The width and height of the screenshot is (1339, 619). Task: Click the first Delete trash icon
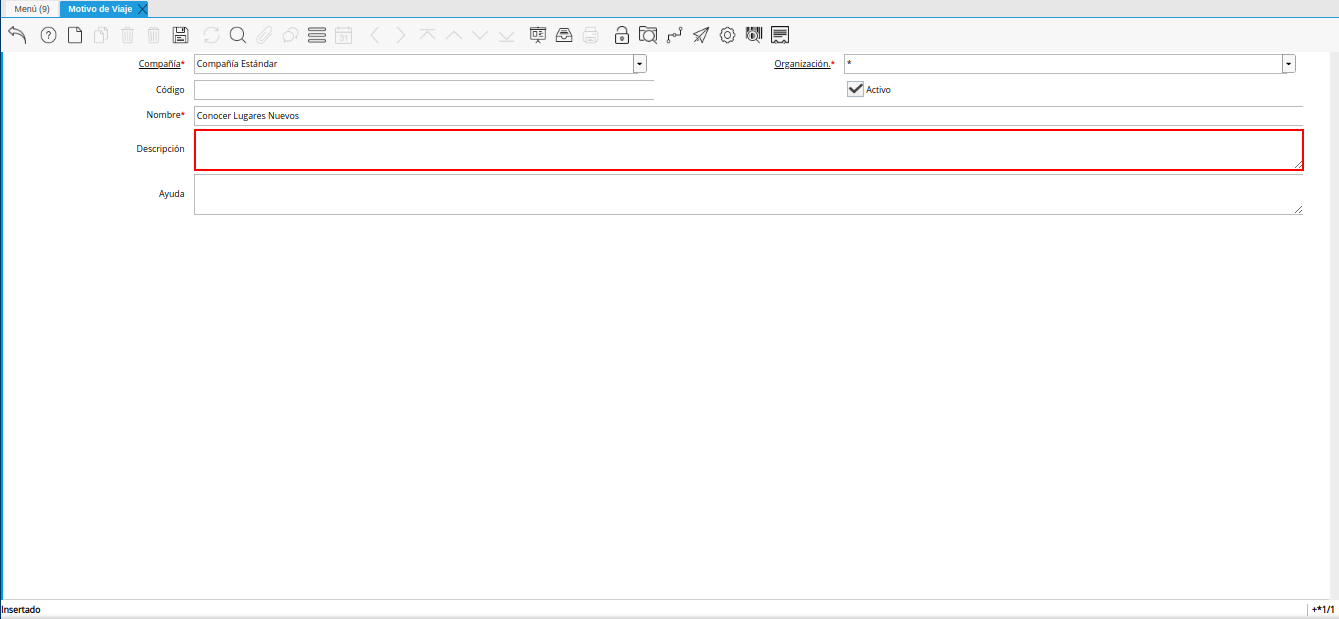coord(127,35)
